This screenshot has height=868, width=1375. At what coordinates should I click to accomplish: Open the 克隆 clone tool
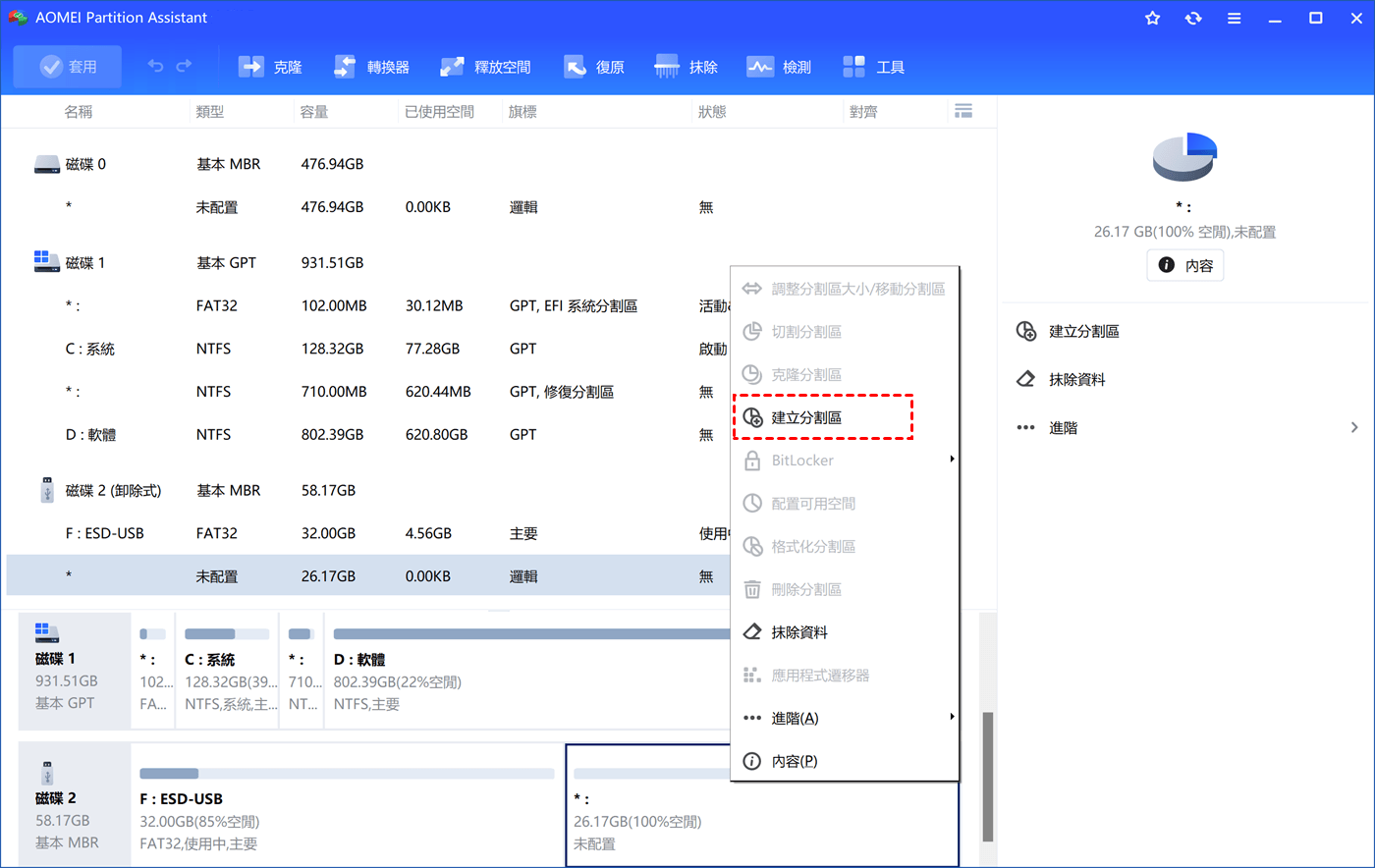pos(270,67)
